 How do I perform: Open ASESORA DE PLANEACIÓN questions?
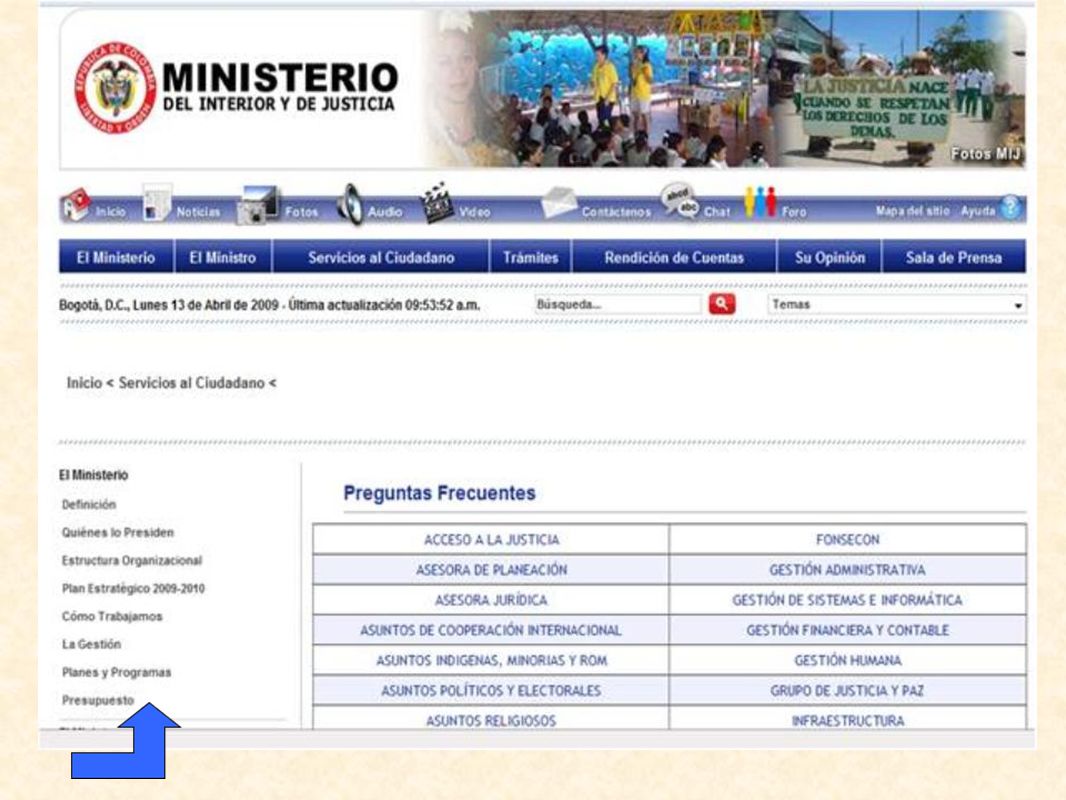[492, 570]
